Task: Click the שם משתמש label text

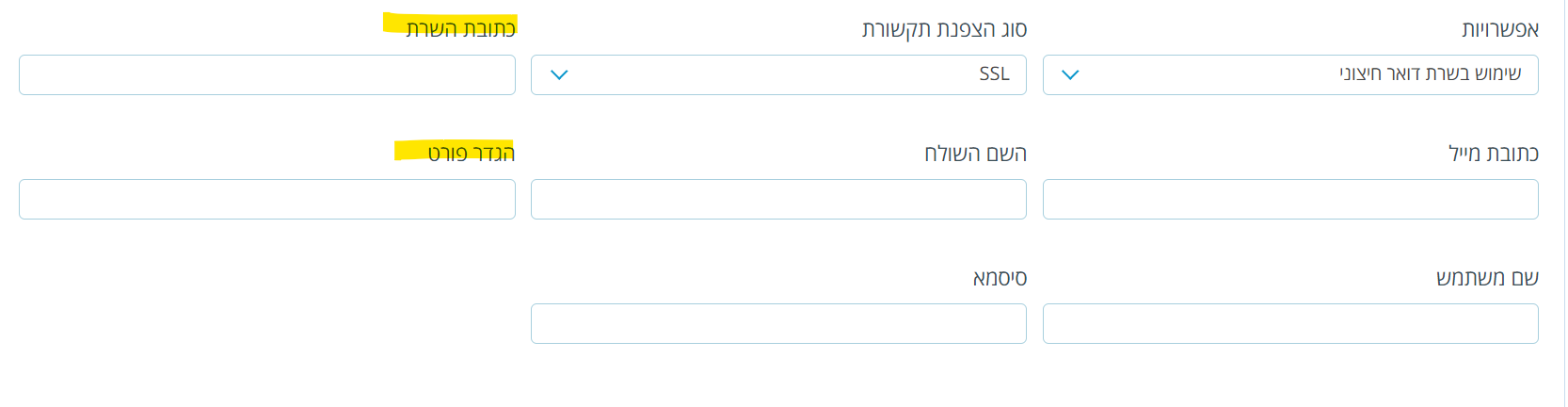Action: point(1487,278)
